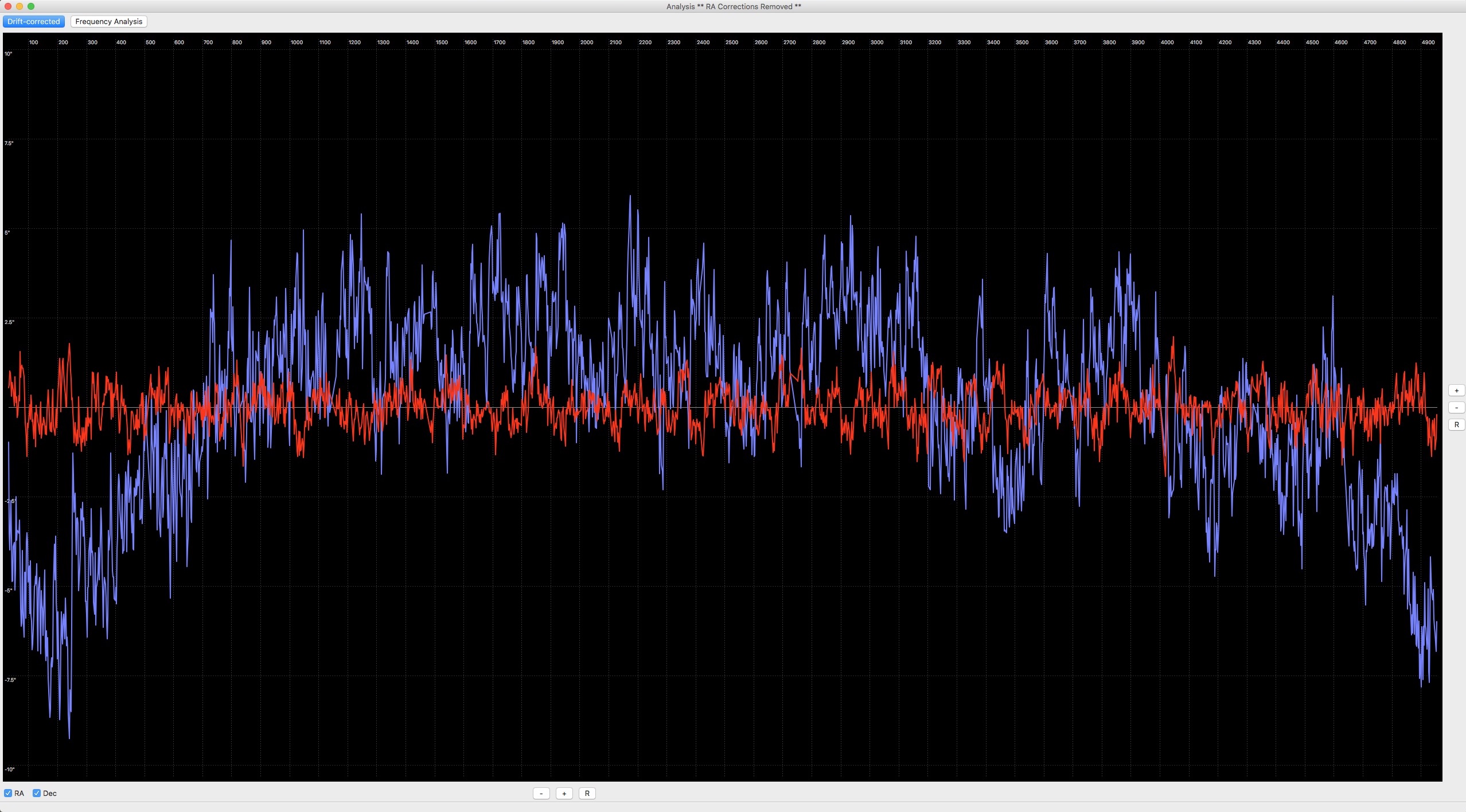The image size is (1466, 812).
Task: Uncheck the Dec trace checkbox
Action: [37, 793]
